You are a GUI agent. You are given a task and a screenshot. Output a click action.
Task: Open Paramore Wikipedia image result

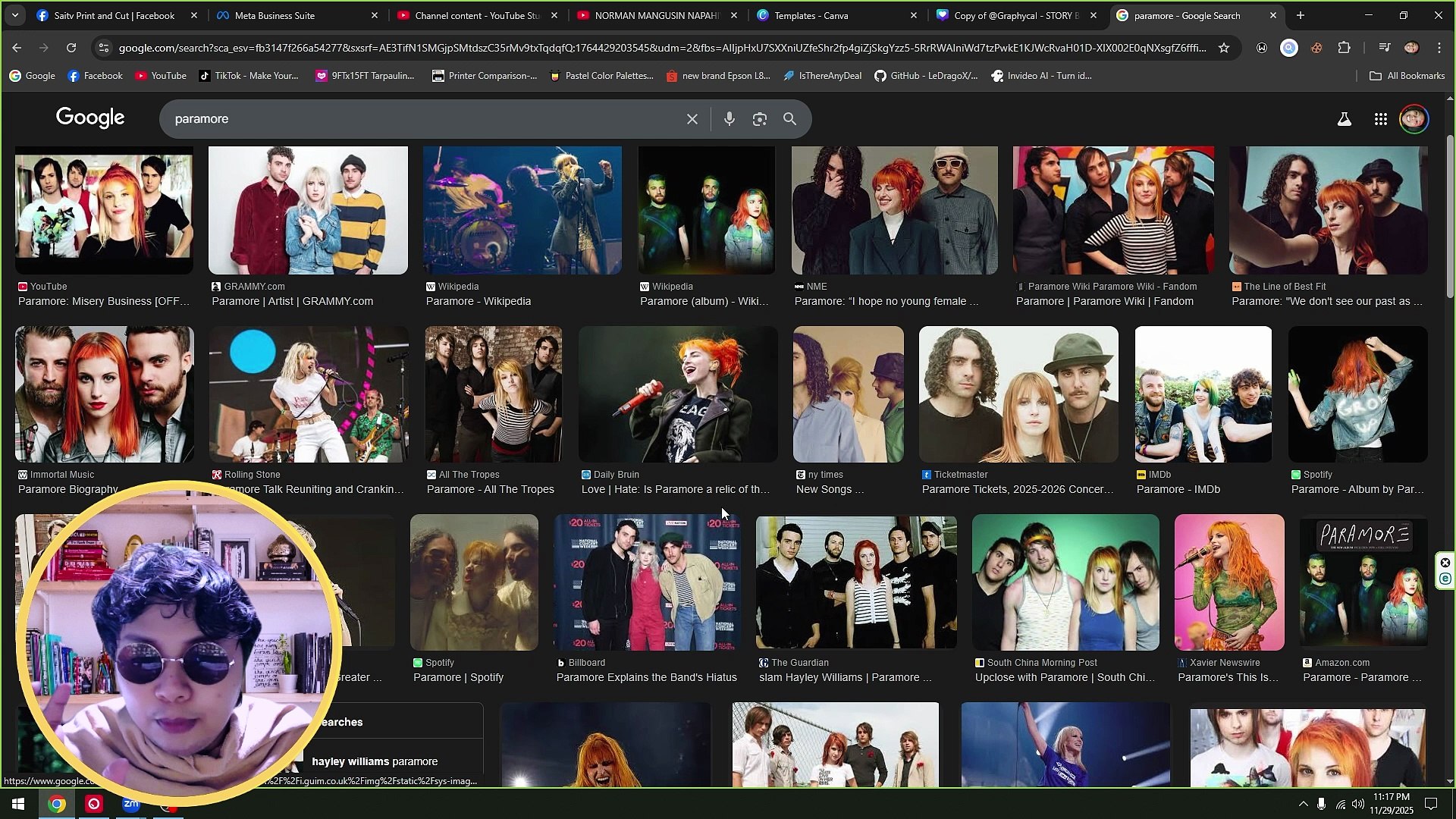tap(522, 211)
